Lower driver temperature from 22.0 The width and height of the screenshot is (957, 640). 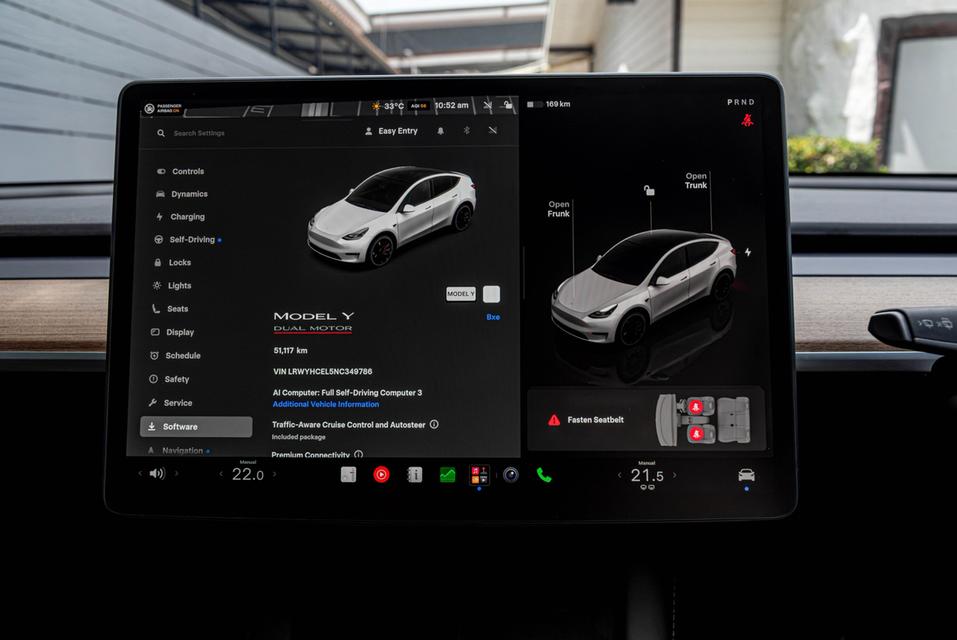[x=221, y=474]
